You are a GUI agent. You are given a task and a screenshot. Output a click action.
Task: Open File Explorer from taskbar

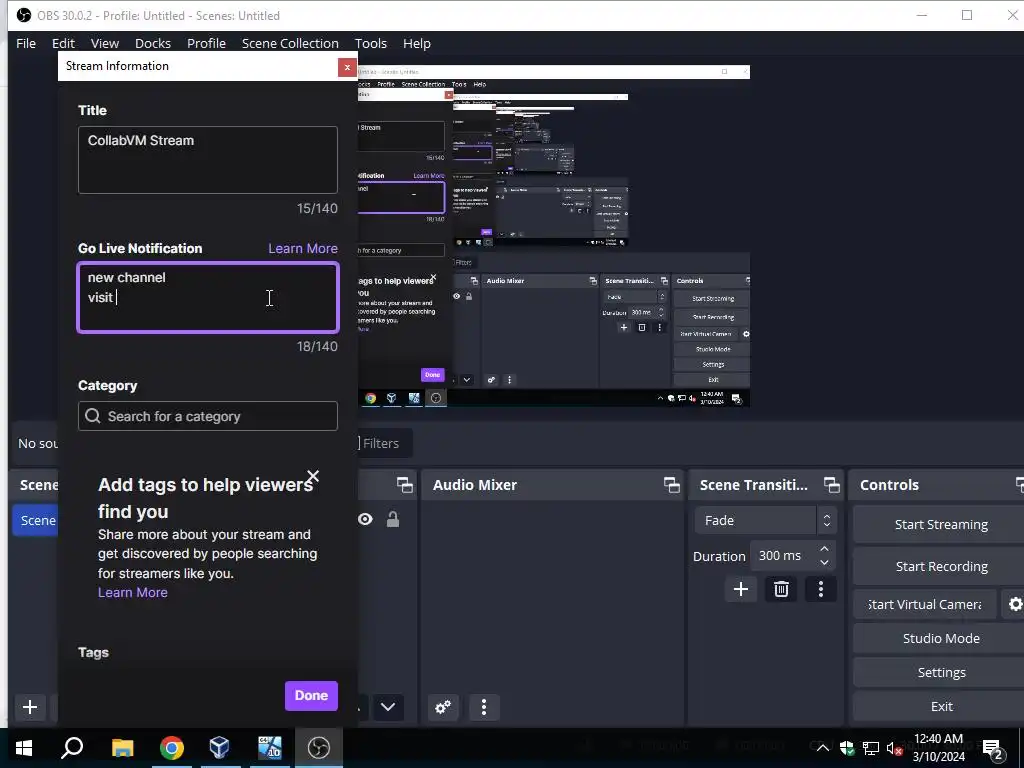(x=122, y=748)
